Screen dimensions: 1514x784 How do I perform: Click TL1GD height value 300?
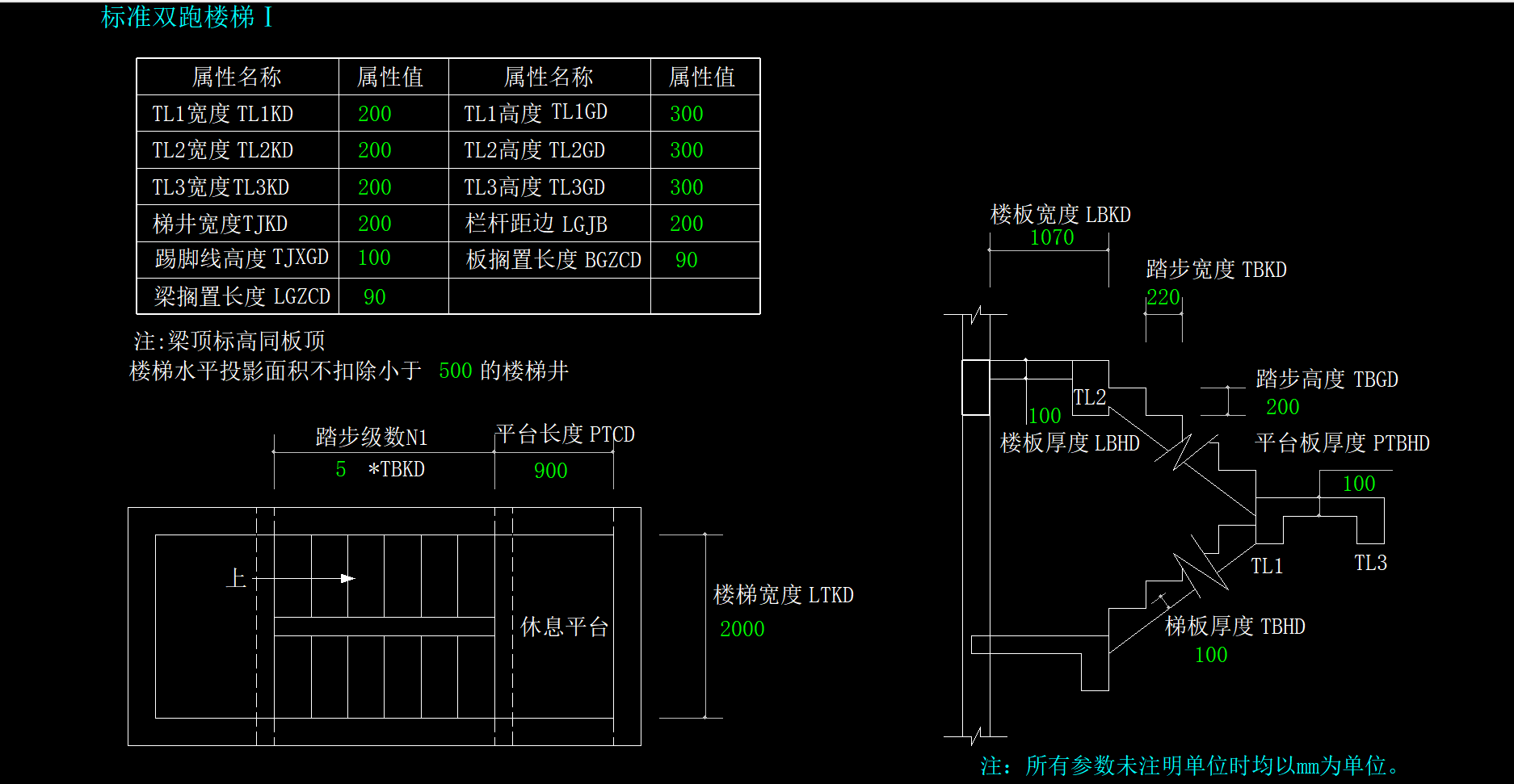(x=687, y=114)
